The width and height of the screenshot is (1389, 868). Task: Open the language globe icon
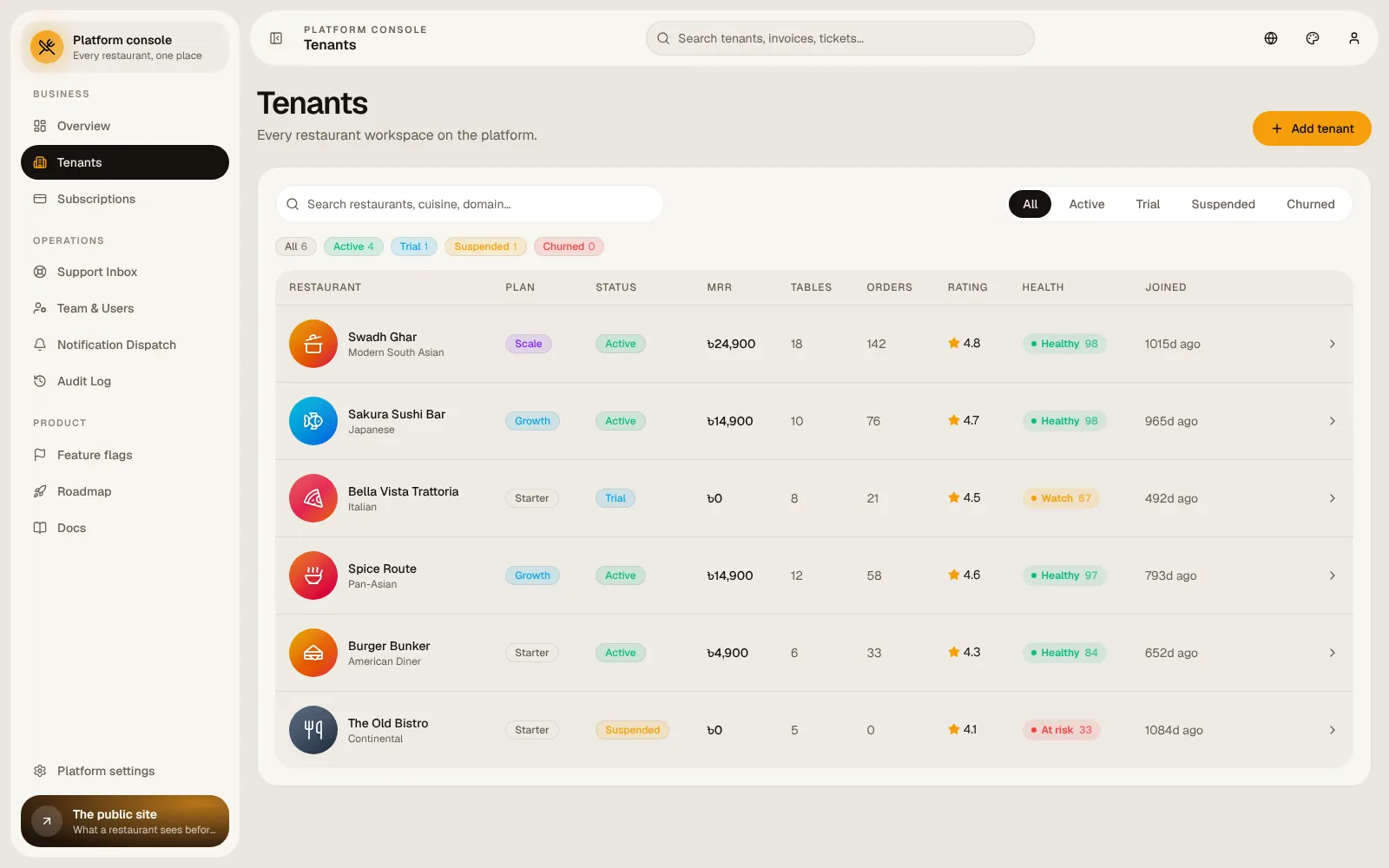(1271, 38)
